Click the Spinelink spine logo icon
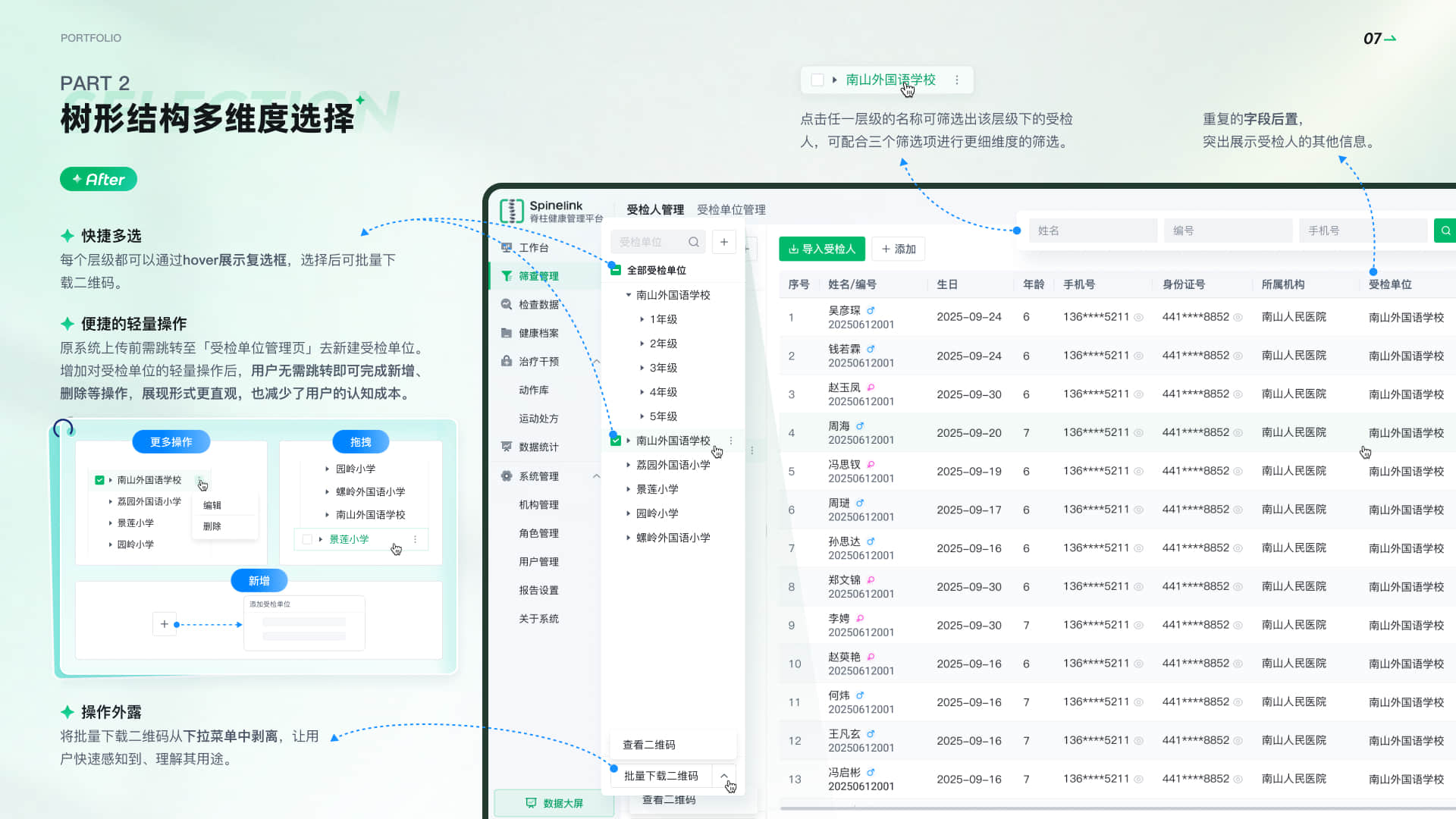The image size is (1456, 819). pyautogui.click(x=512, y=211)
